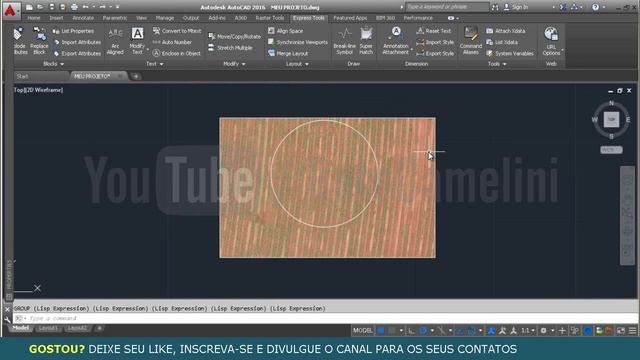Toggle hardware acceleration in status bar
The image size is (640, 360).
point(587,331)
